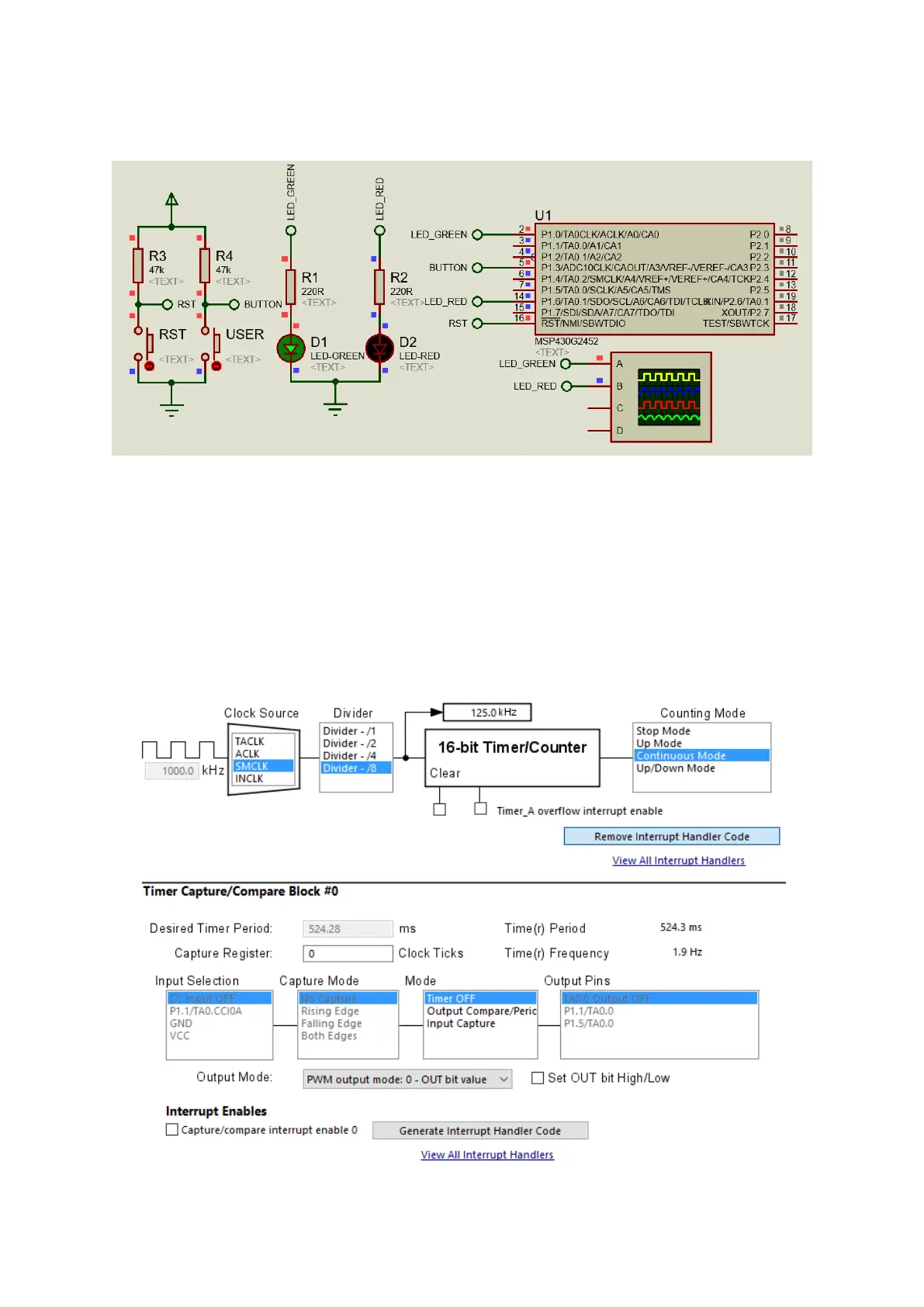Select Continuous Mode counting mode
The width and height of the screenshot is (924, 1307).
pyautogui.click(x=702, y=756)
